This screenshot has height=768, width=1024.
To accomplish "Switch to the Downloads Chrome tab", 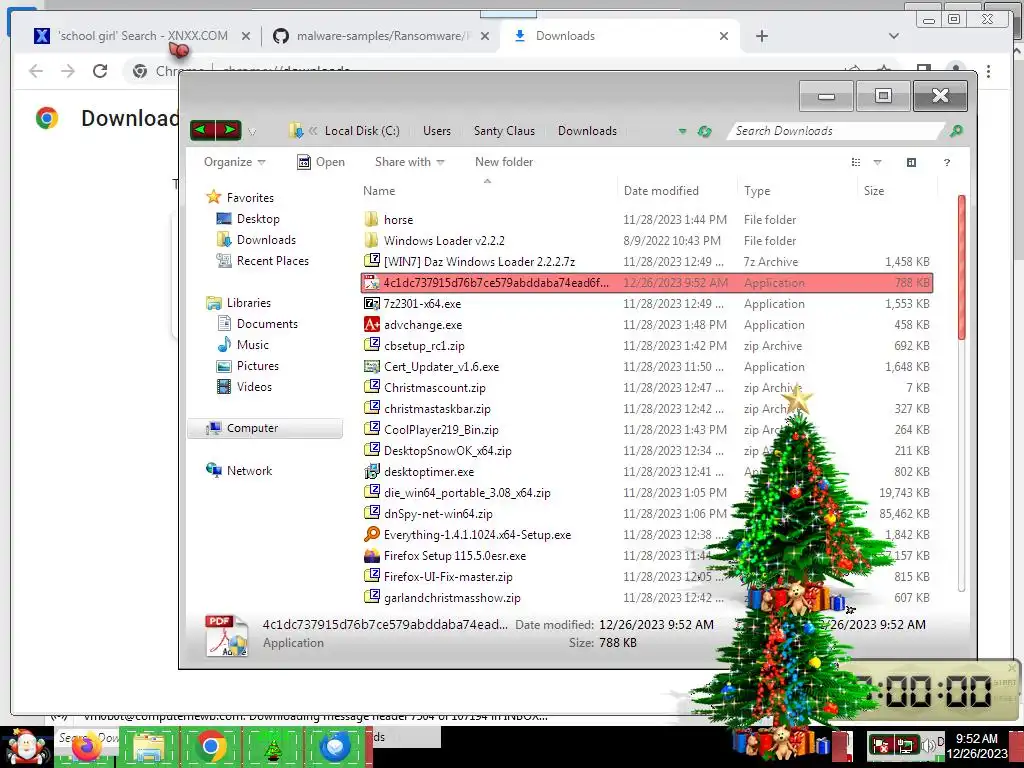I will [x=619, y=36].
